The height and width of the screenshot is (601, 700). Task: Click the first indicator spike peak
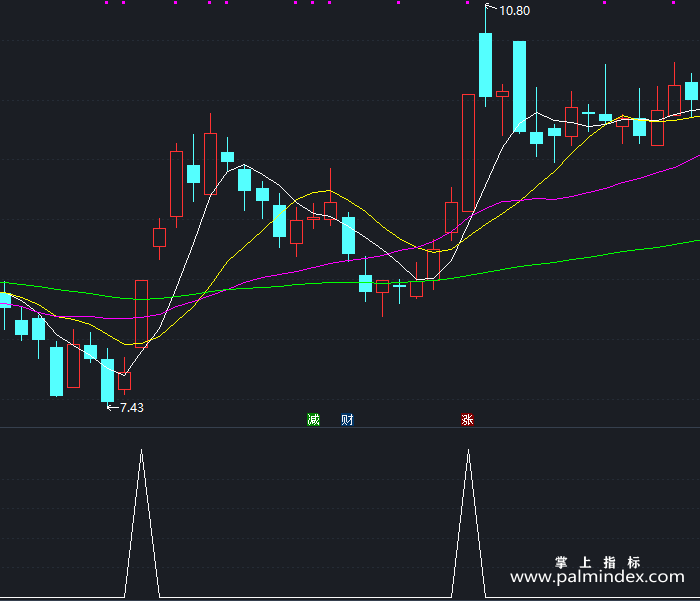pyautogui.click(x=142, y=451)
